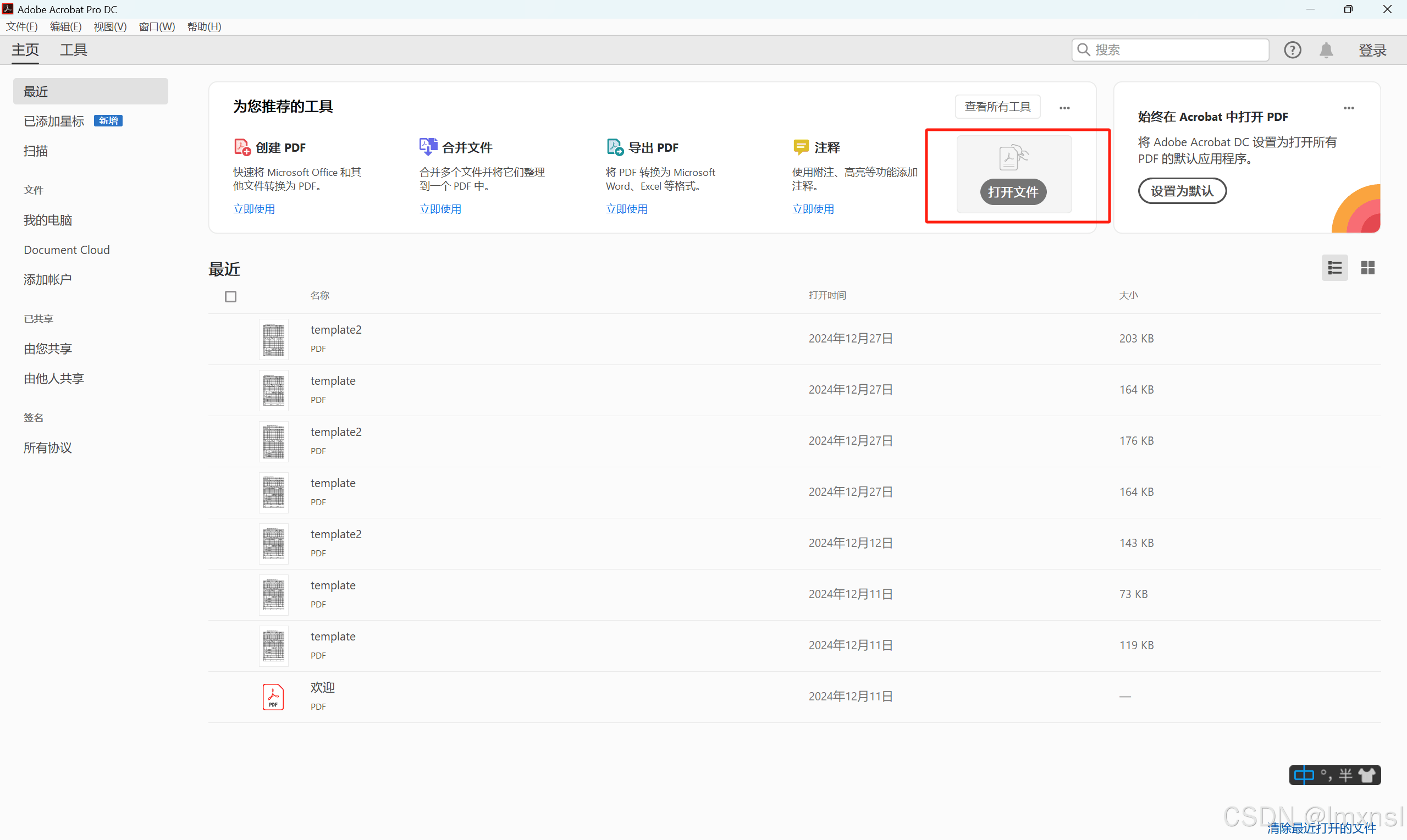Click the 2024年12月12日 date cell

pos(850,543)
